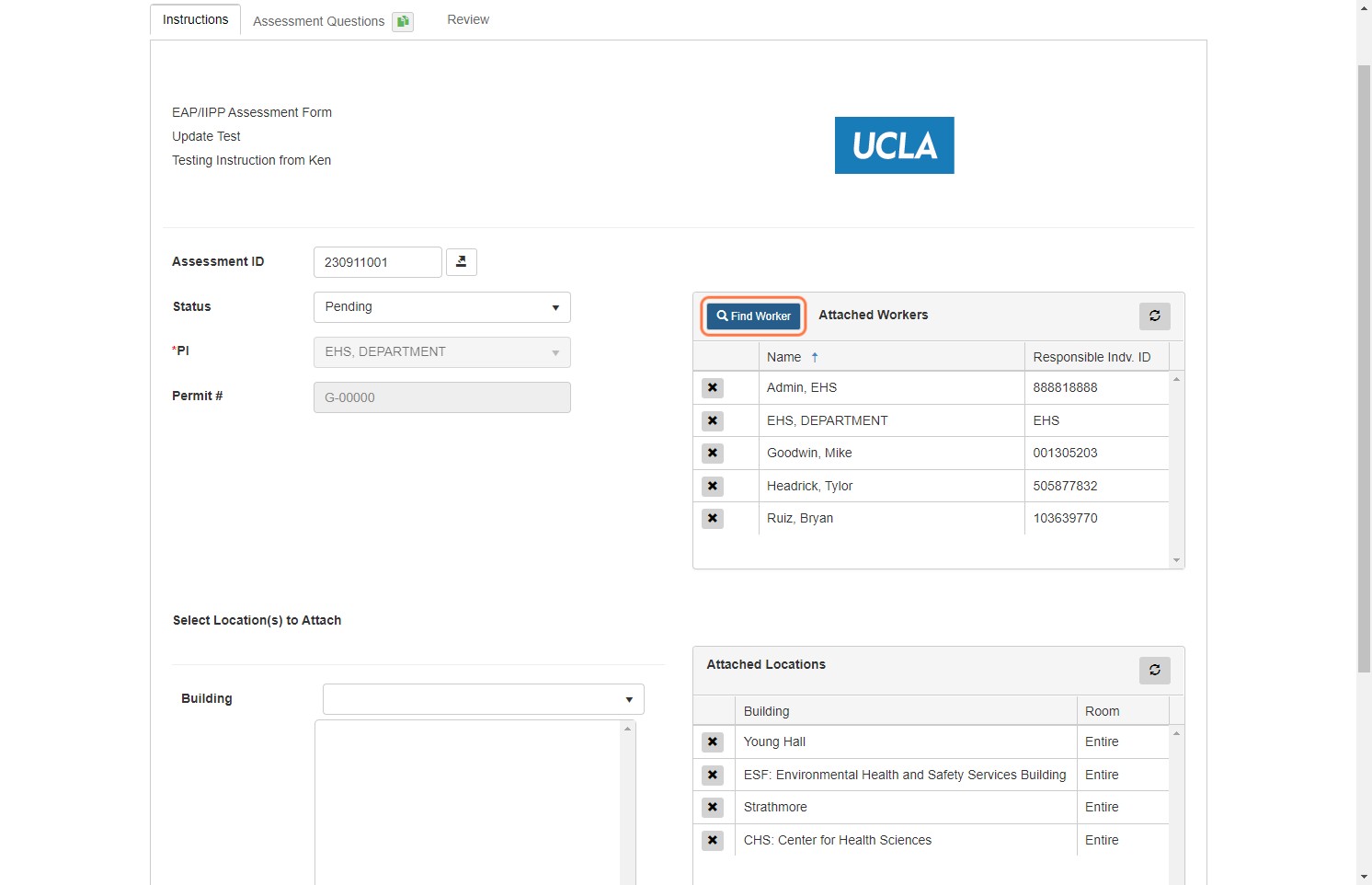The height and width of the screenshot is (885, 1372).
Task: Remove Strathmore from attached locations
Action: pyautogui.click(x=713, y=808)
